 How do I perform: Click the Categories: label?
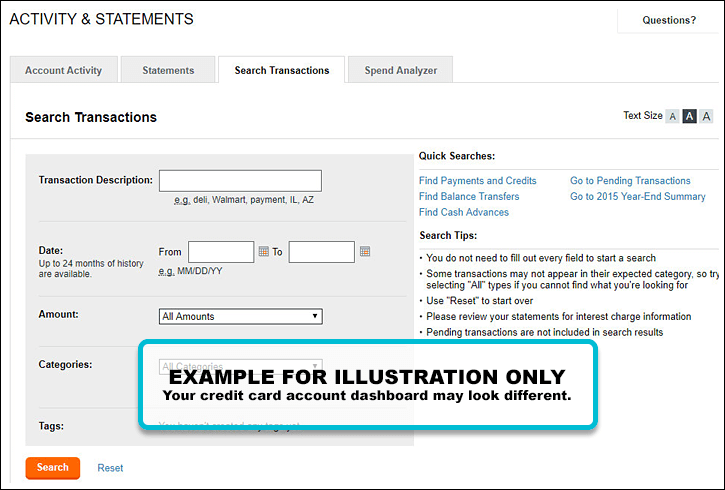pyautogui.click(x=65, y=364)
